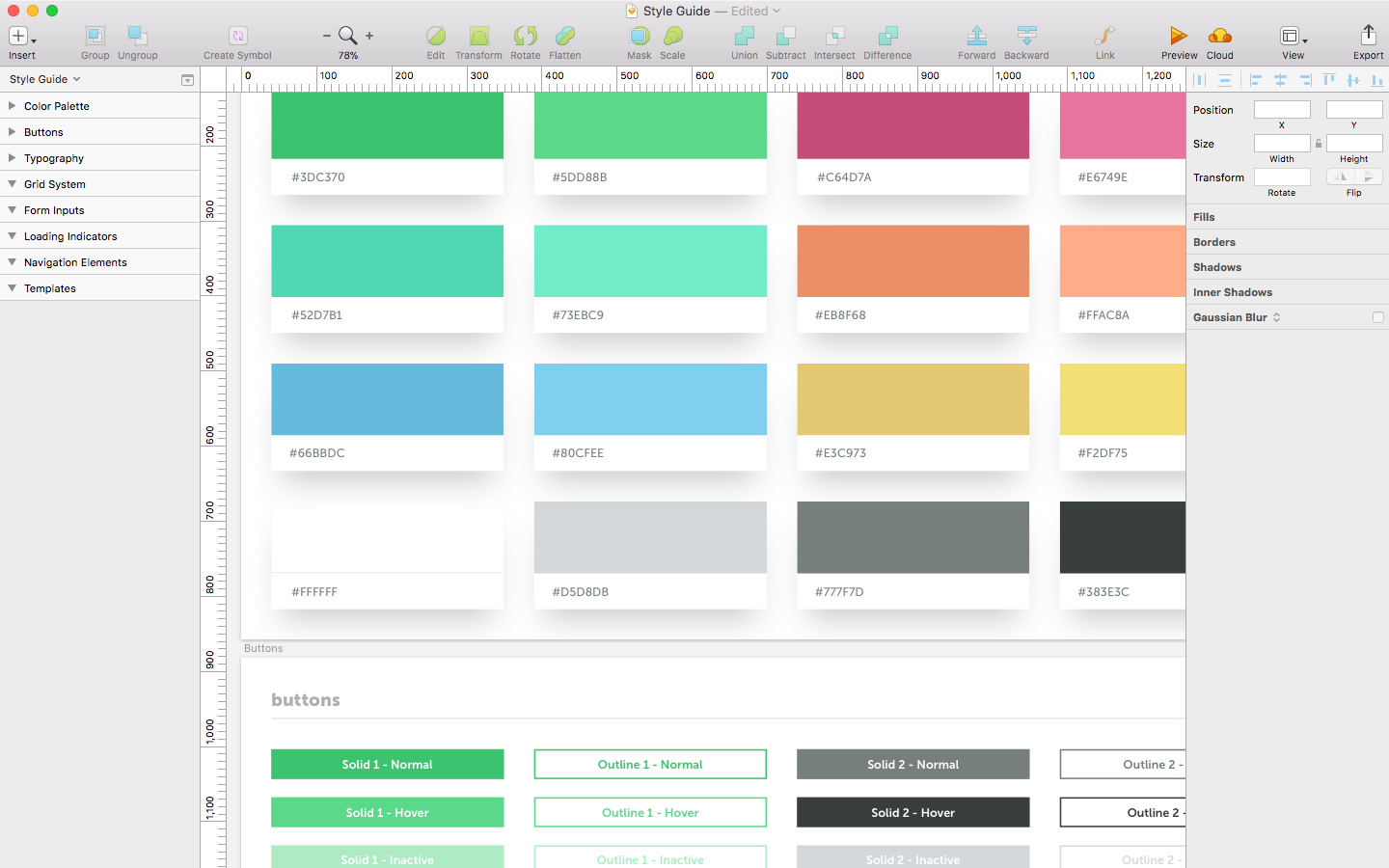This screenshot has height=868, width=1389.
Task: Select the #EB8F68 orange color swatch
Action: point(912,261)
